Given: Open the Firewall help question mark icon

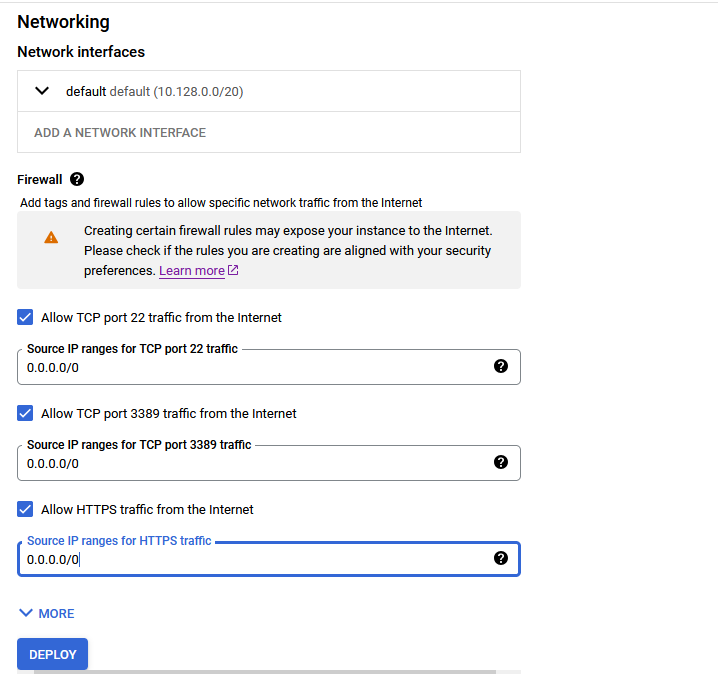Looking at the screenshot, I should click(x=77, y=179).
